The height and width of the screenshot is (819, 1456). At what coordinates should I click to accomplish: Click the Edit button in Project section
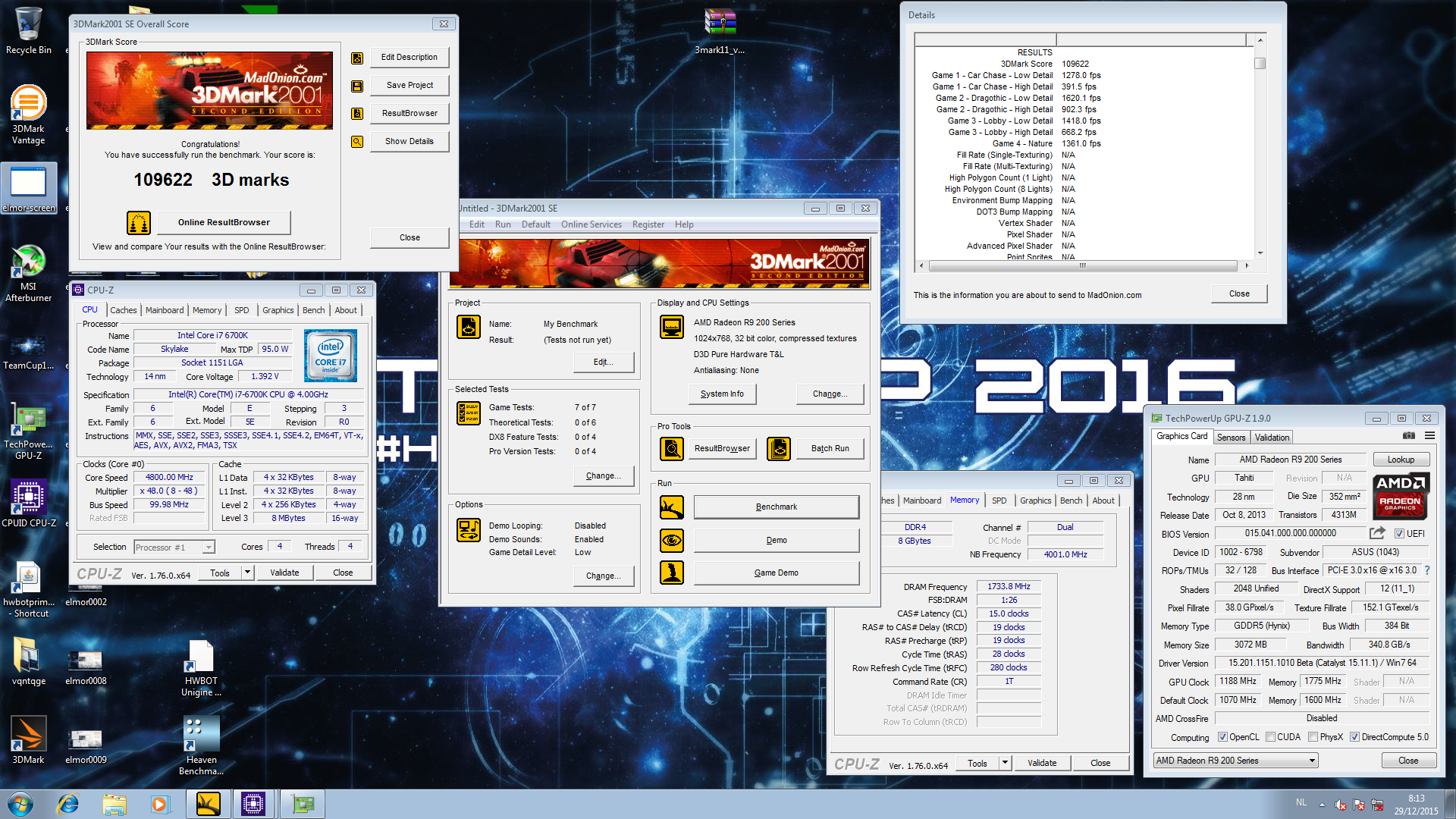click(x=604, y=362)
